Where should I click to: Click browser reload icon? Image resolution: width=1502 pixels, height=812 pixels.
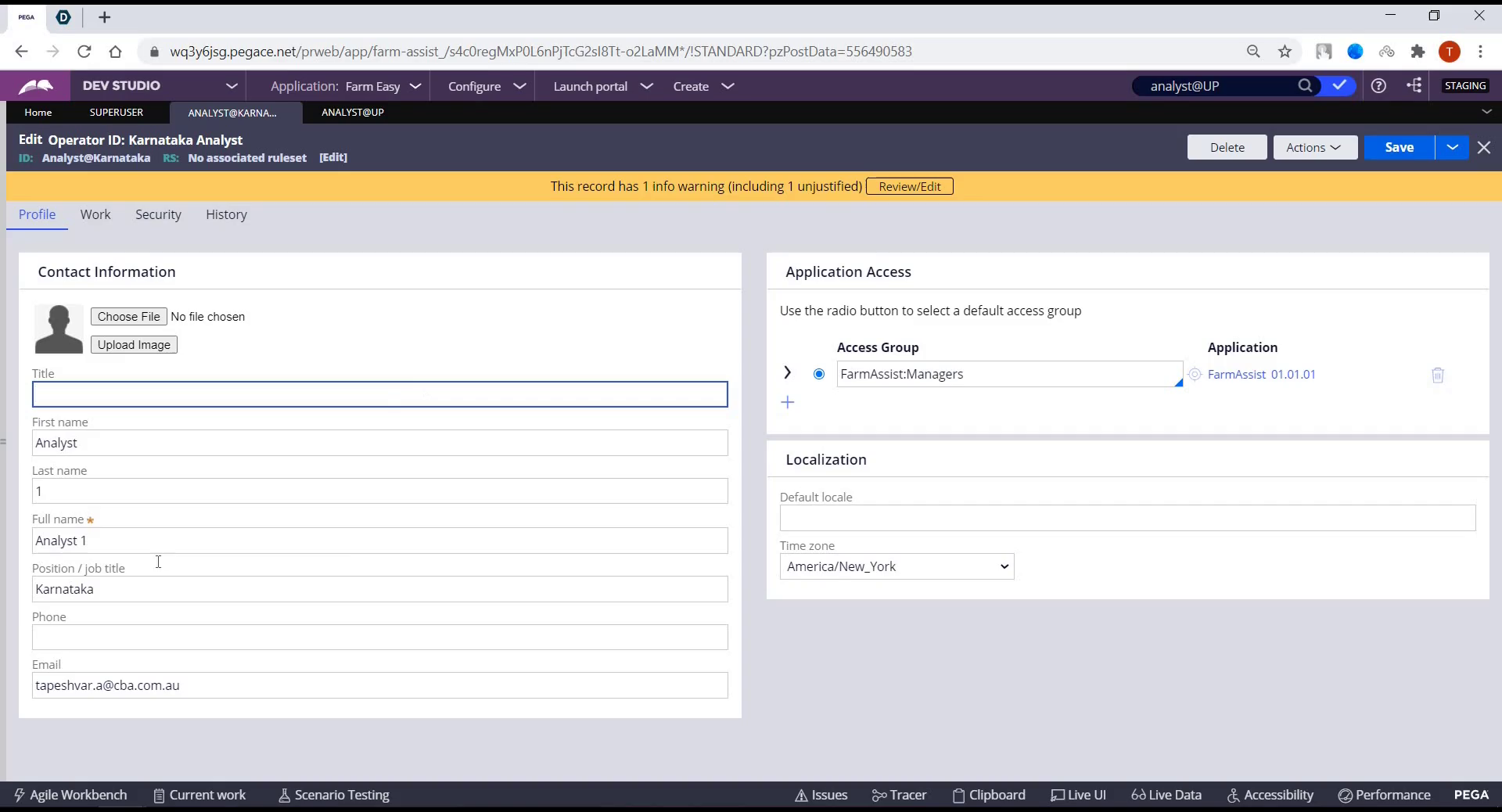tap(84, 52)
